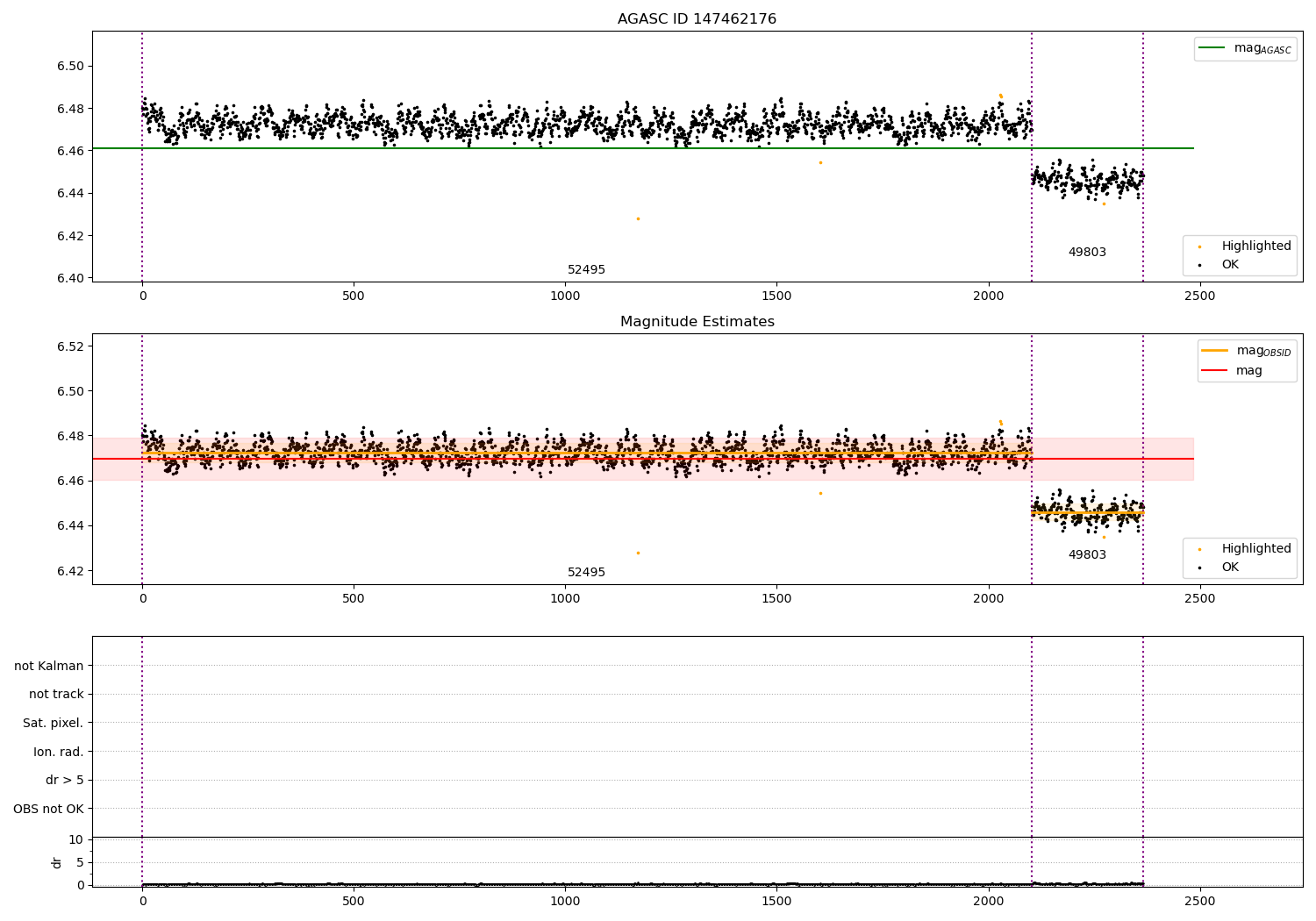Click the 2000 x-tick under the bottom plot

coord(989,902)
